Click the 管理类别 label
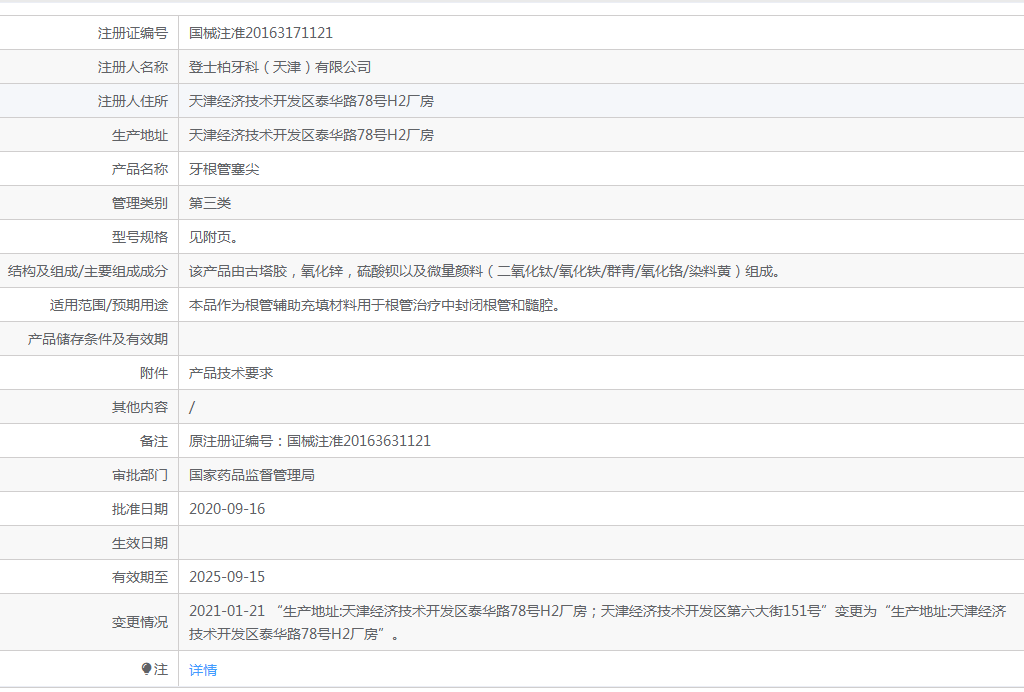This screenshot has width=1024, height=692. (x=140, y=203)
